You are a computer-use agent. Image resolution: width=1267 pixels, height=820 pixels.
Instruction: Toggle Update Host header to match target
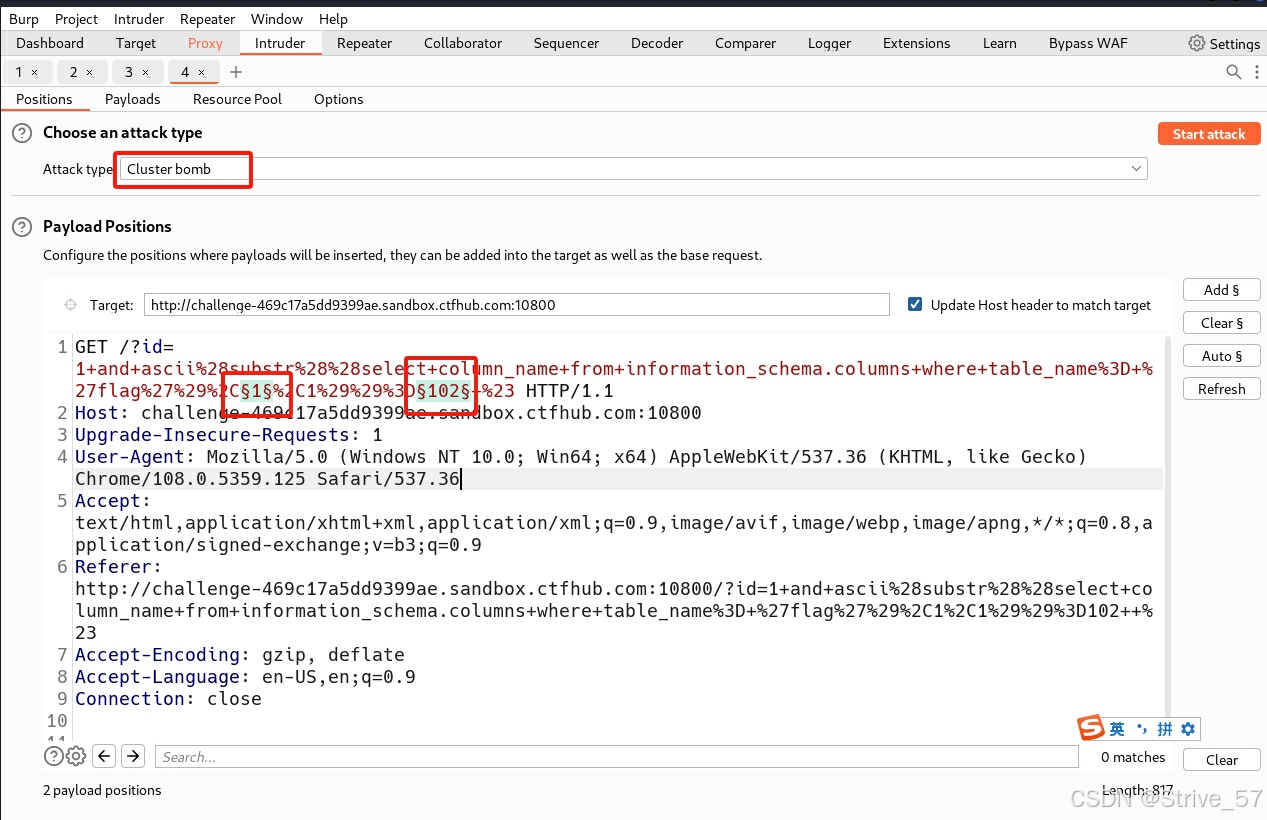915,305
